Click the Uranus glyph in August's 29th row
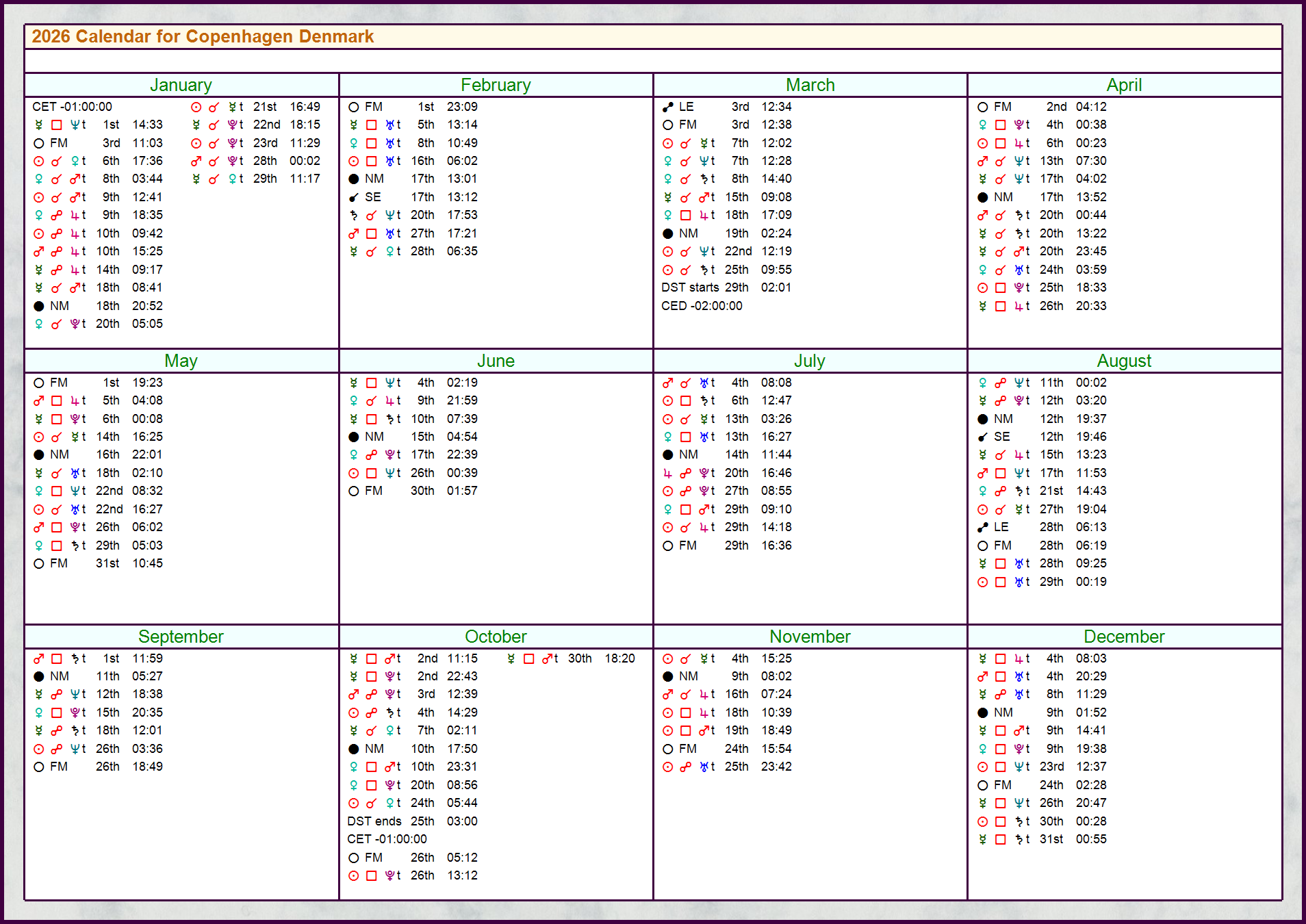 (1020, 582)
